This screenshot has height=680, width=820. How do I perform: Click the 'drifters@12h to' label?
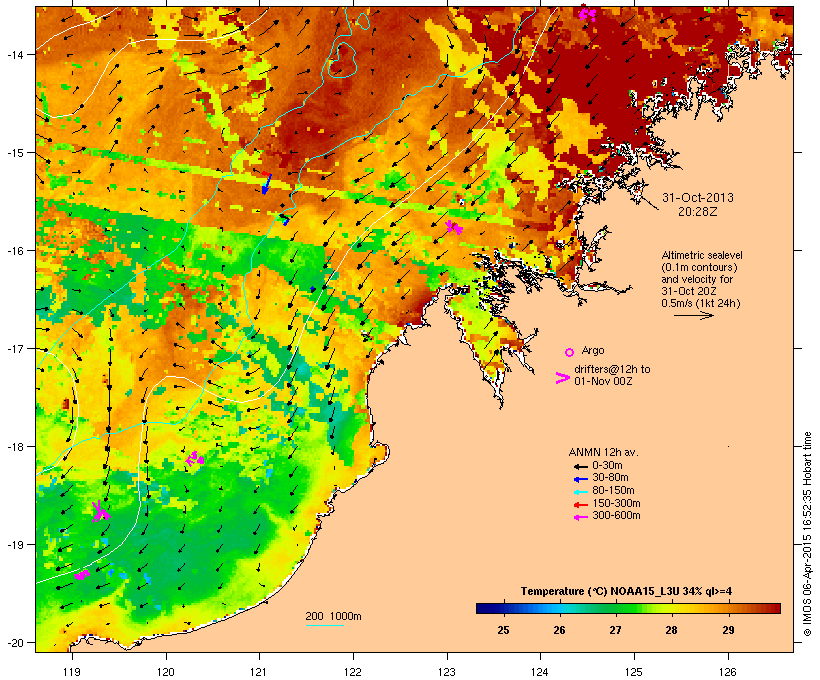tap(612, 369)
